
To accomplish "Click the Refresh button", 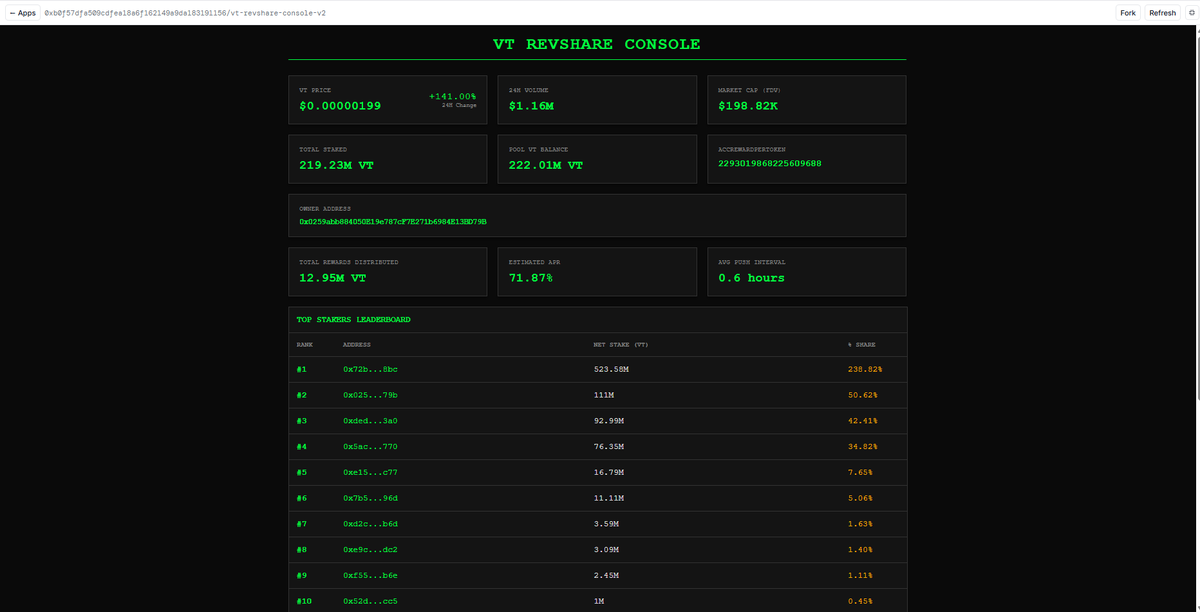I will 1162,13.
